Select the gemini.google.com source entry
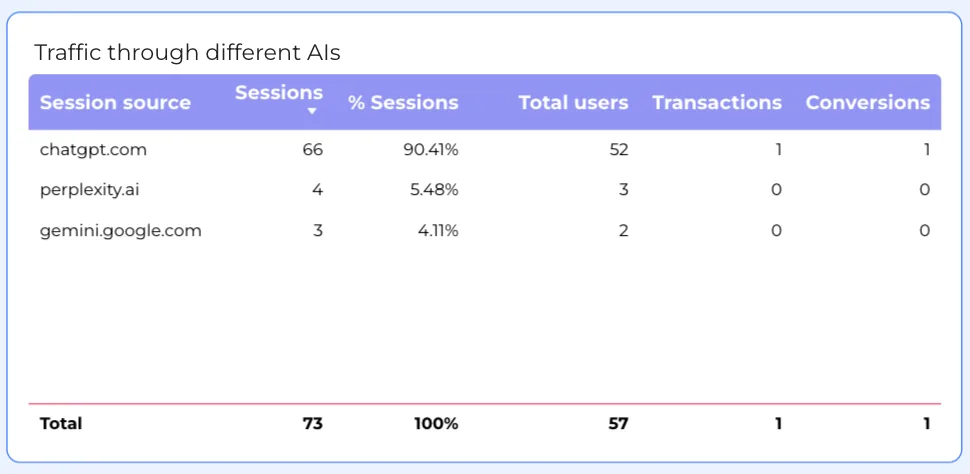Image resolution: width=970 pixels, height=474 pixels. 121,230
